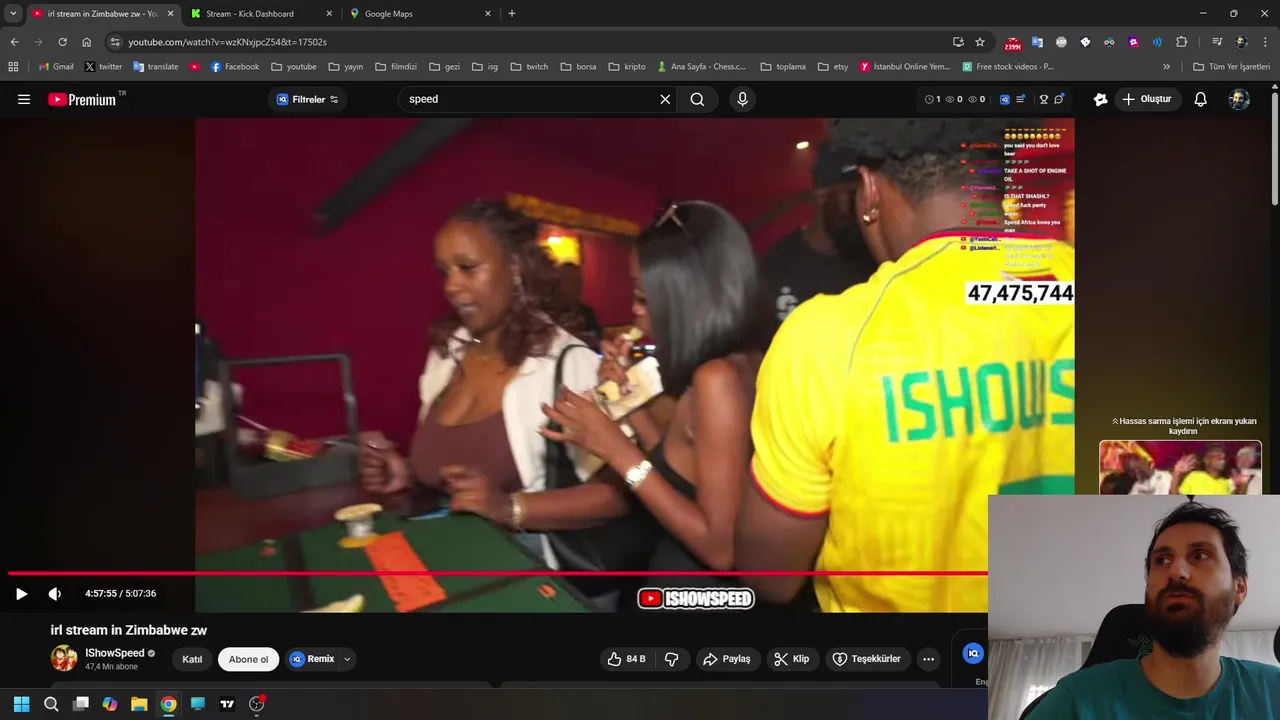This screenshot has width=1280, height=720.
Task: Switch to the Google Maps tab
Action: coord(420,14)
